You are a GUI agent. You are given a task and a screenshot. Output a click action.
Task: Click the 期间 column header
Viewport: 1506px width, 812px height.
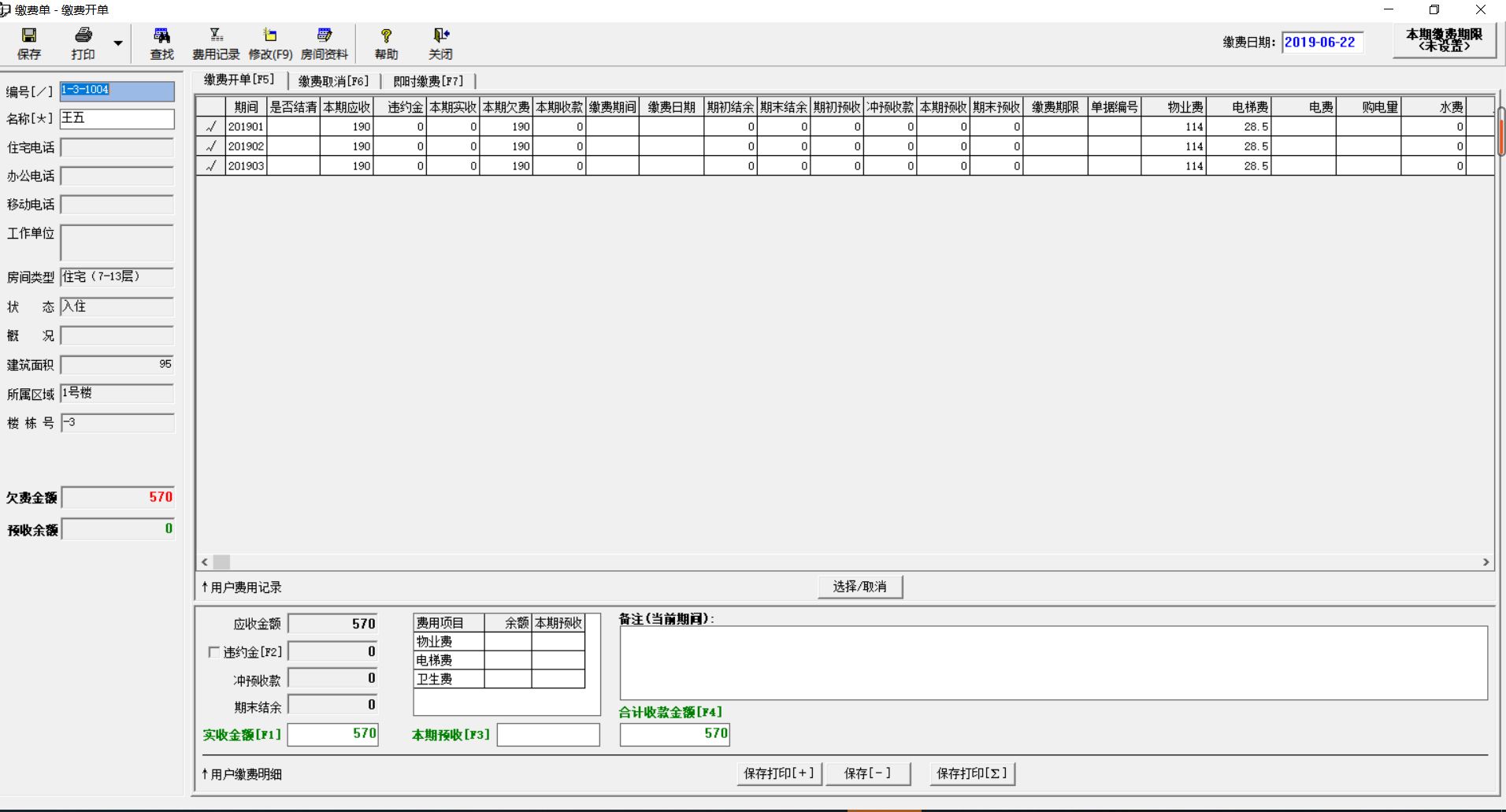(x=246, y=107)
